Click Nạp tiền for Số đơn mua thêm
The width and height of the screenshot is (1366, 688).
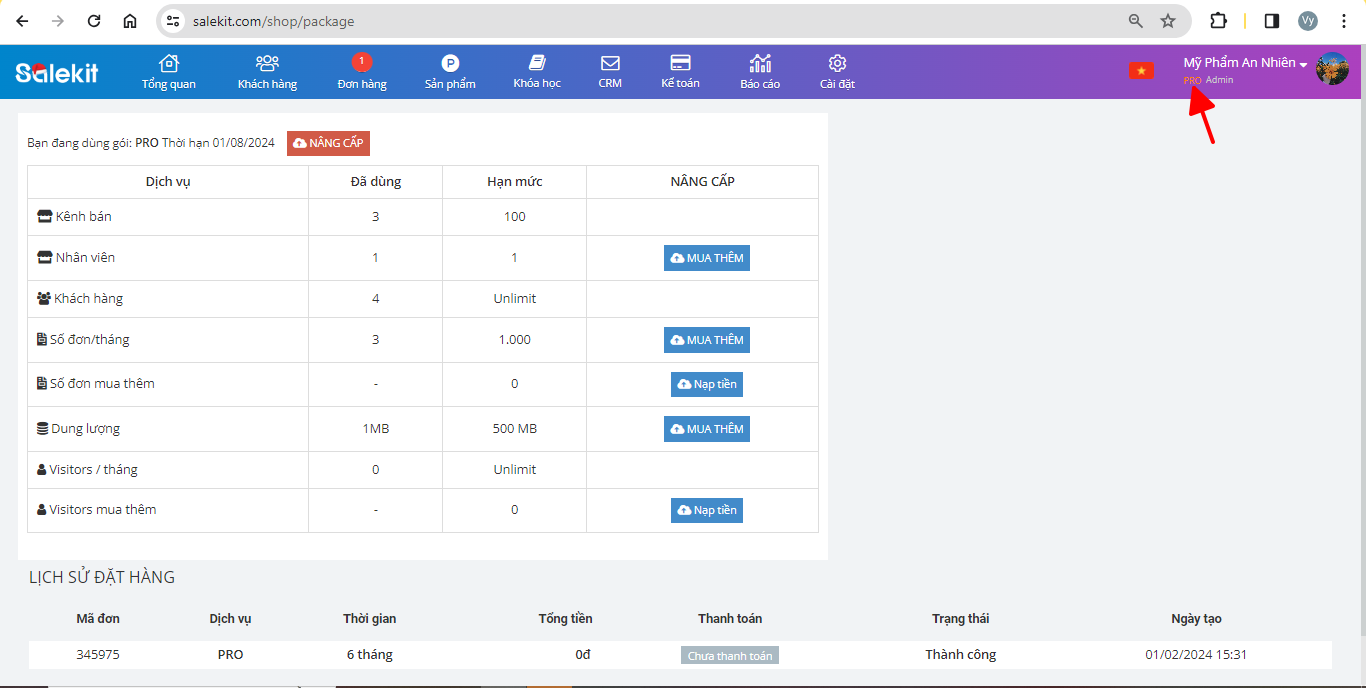click(707, 384)
